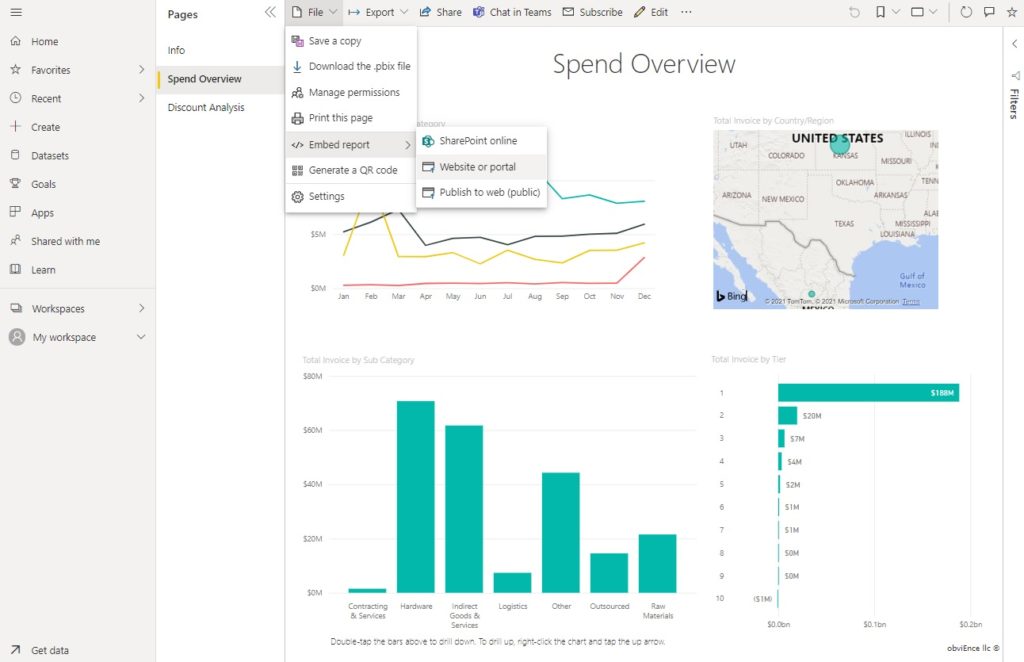Collapse the Pages pane
The width and height of the screenshot is (1024, 662).
pos(269,13)
